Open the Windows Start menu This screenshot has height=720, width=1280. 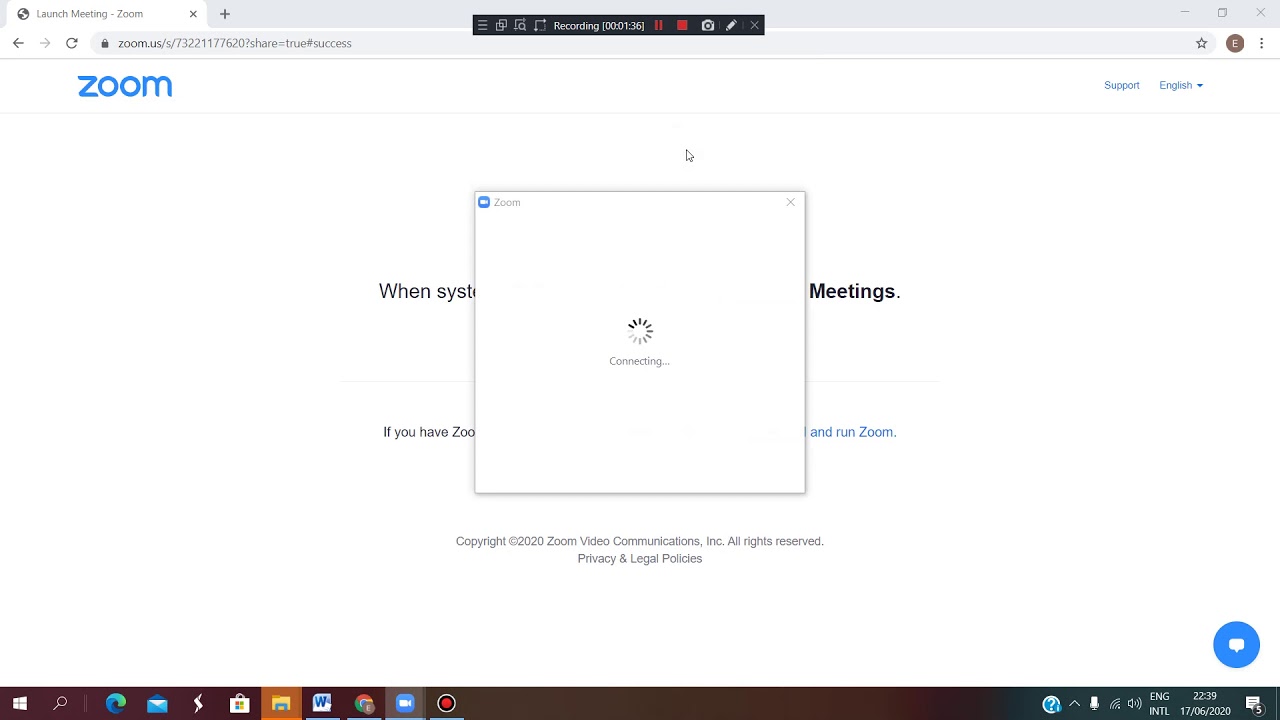click(19, 704)
